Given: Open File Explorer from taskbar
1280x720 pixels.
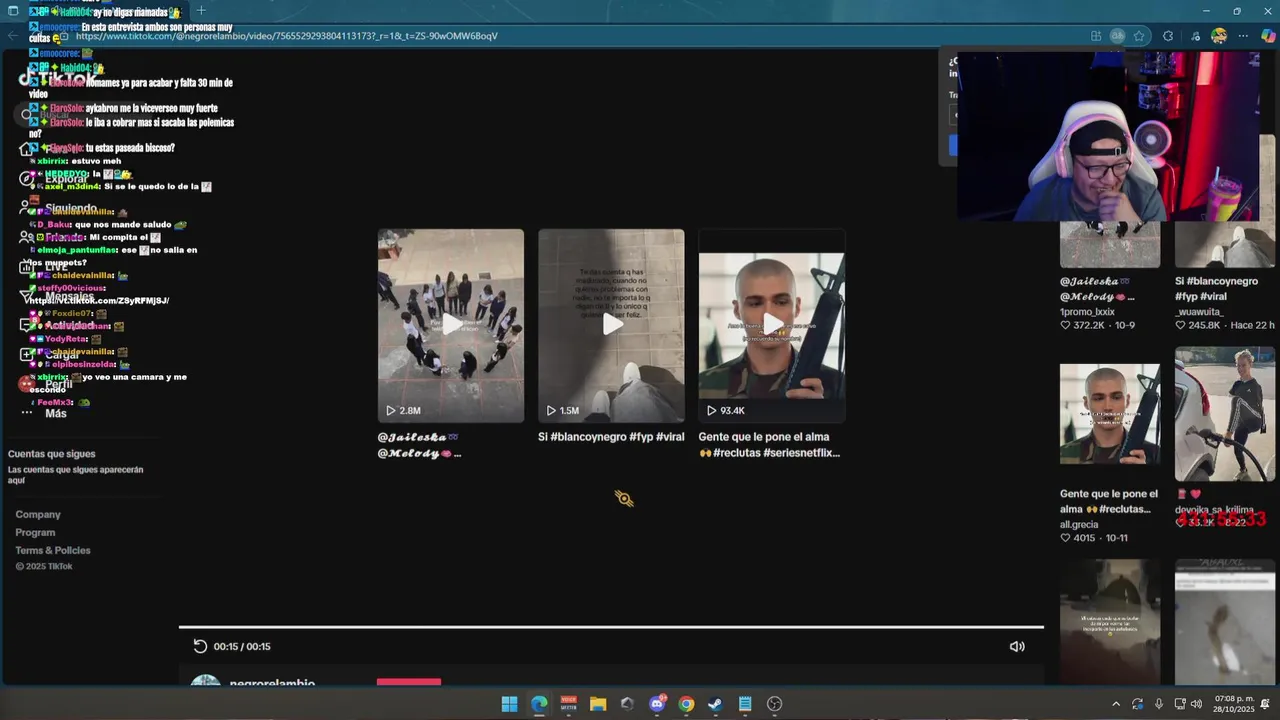Looking at the screenshot, I should [598, 704].
